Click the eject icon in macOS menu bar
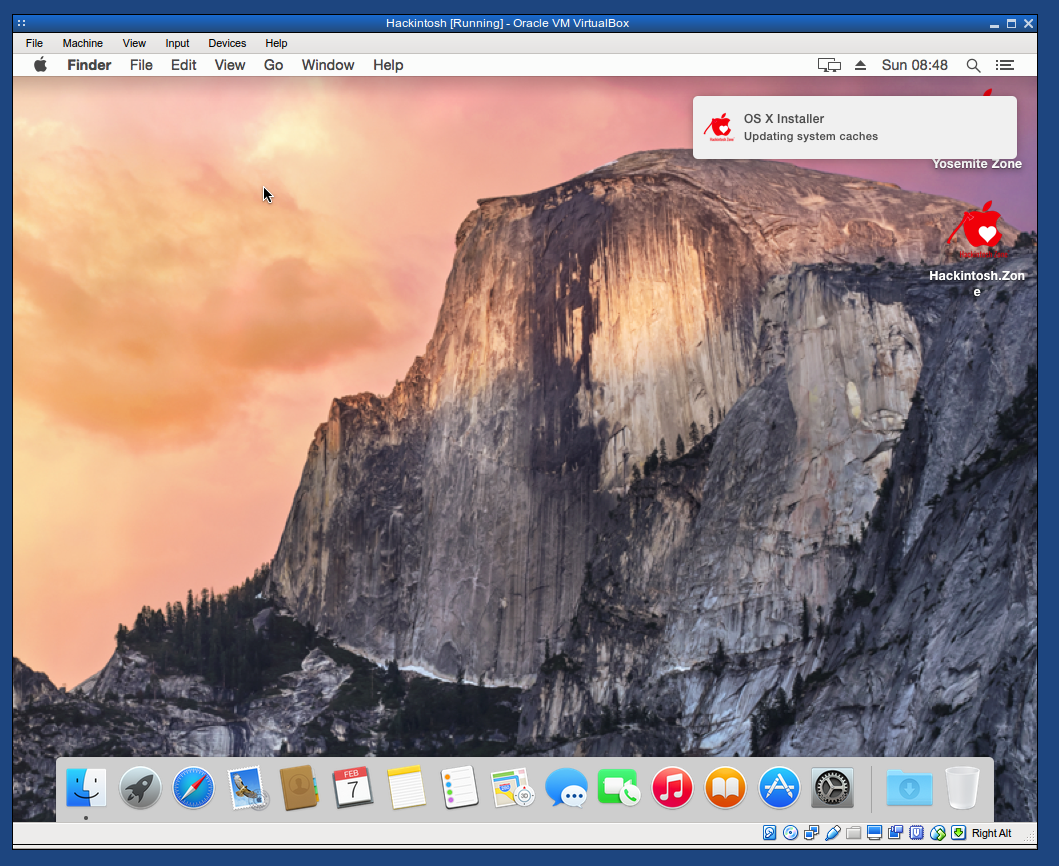1059x866 pixels. (x=860, y=65)
